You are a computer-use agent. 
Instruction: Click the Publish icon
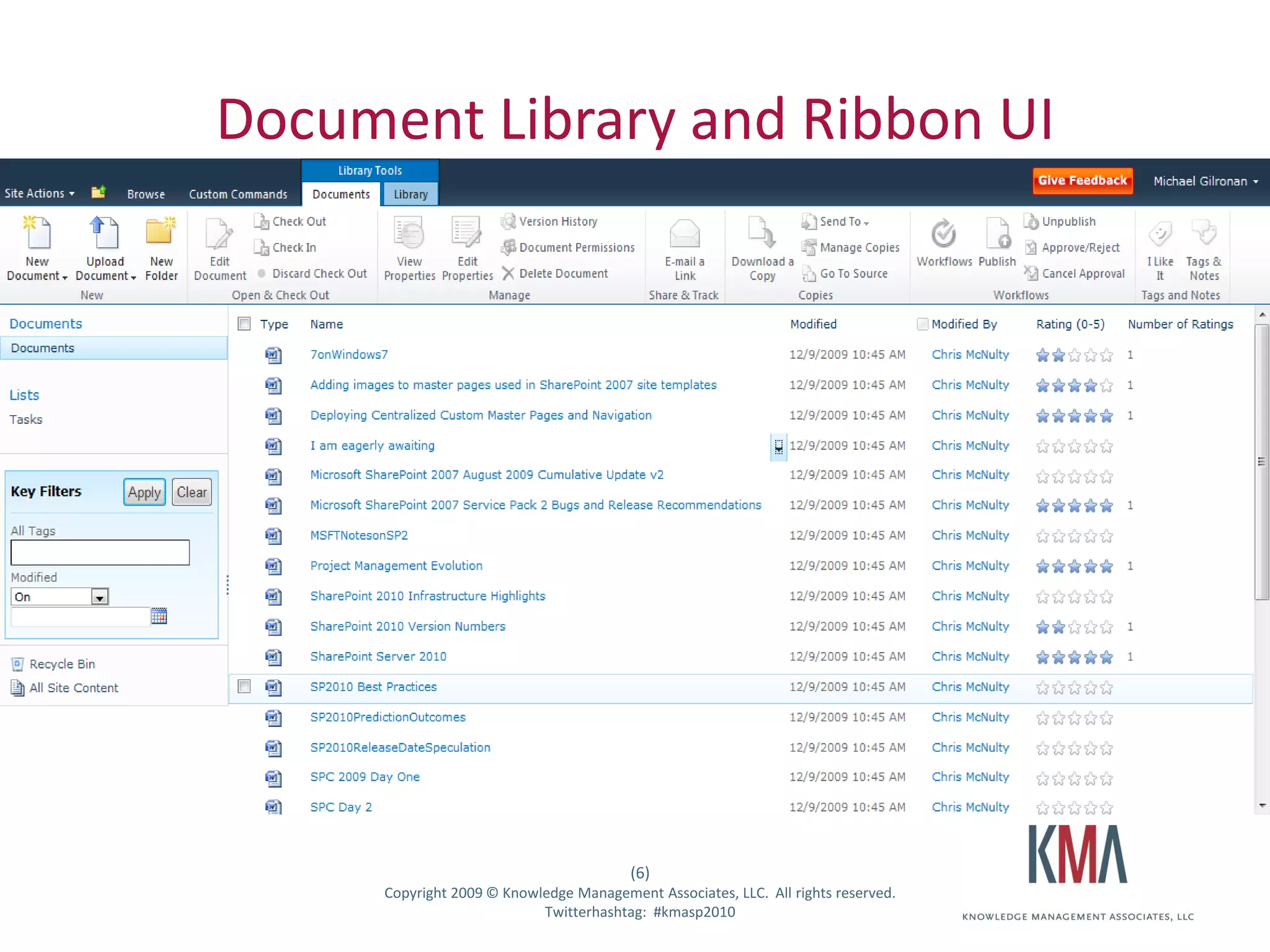click(997, 234)
